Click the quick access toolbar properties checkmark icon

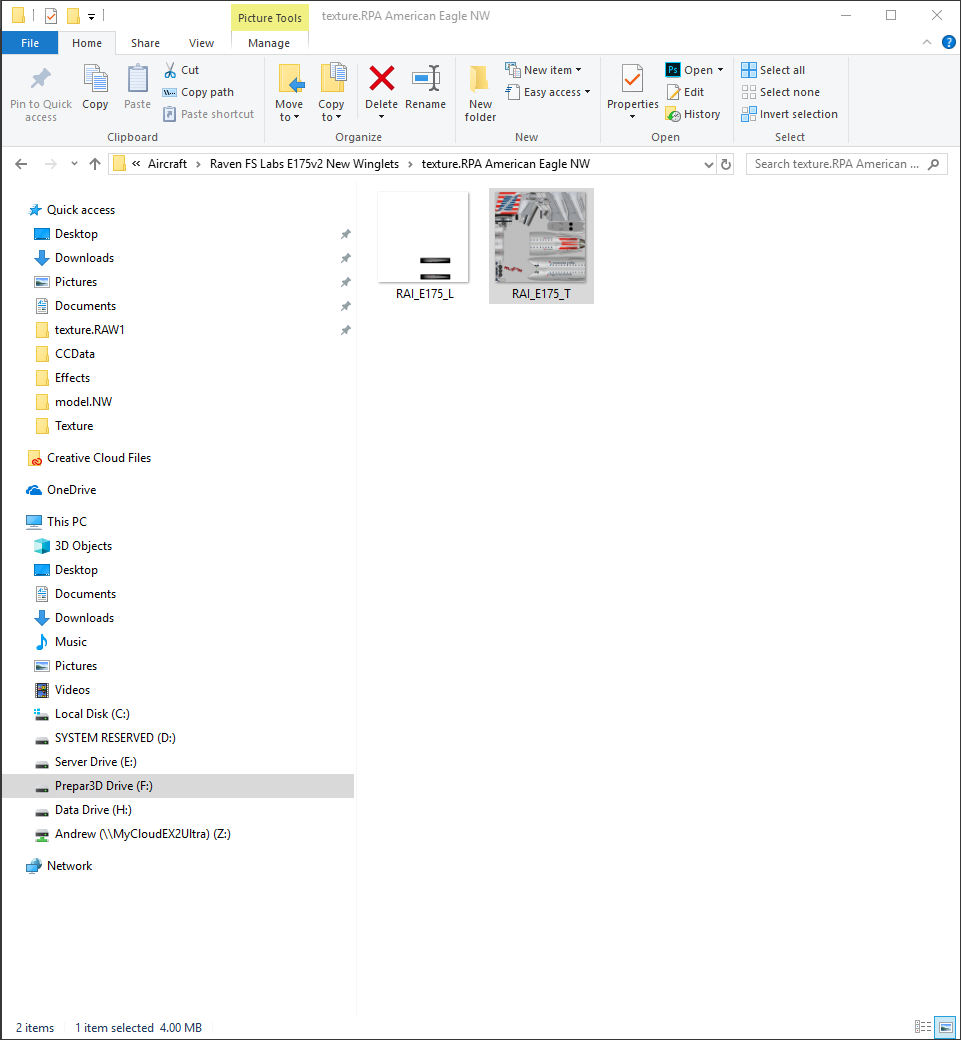click(51, 15)
